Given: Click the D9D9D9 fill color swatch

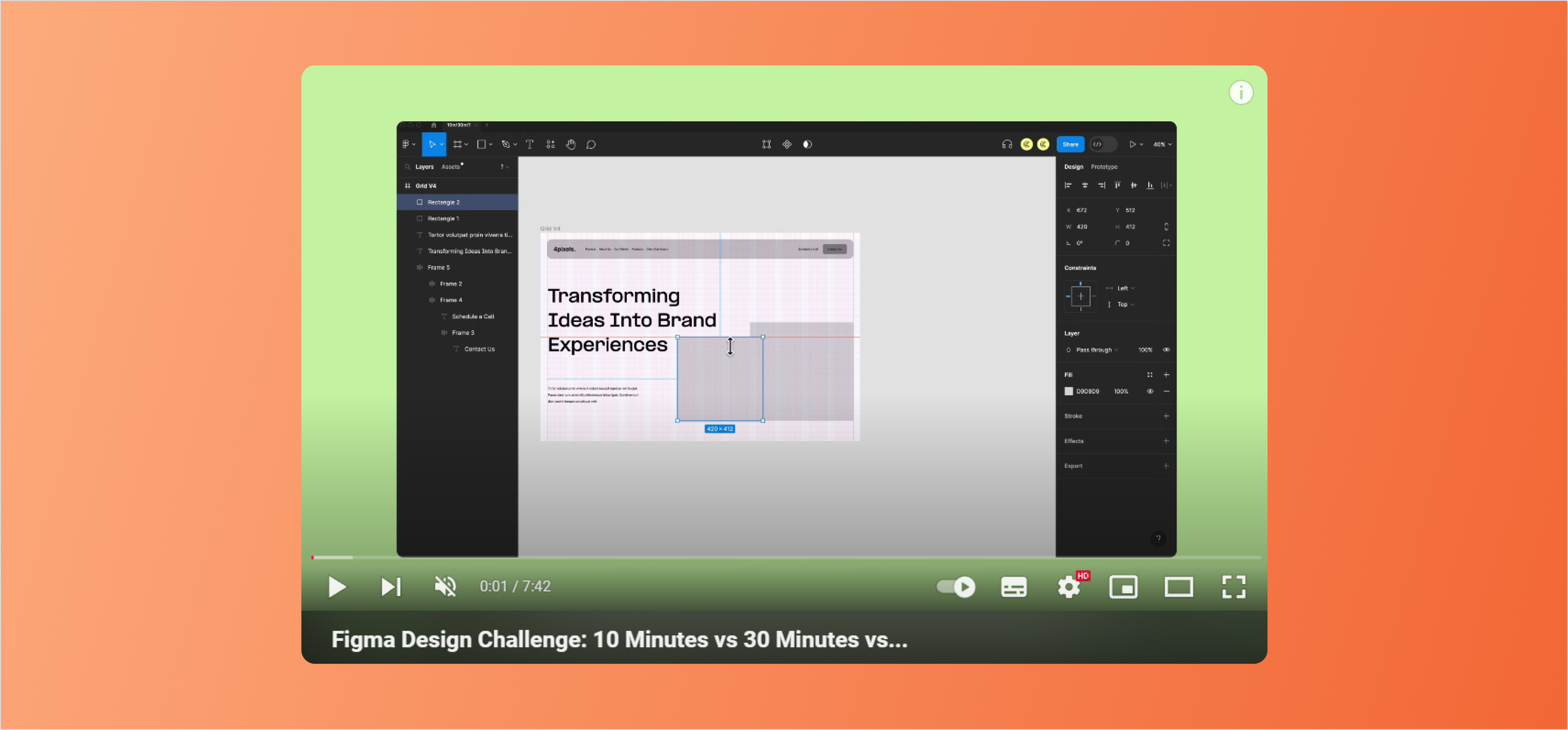Looking at the screenshot, I should (1068, 391).
